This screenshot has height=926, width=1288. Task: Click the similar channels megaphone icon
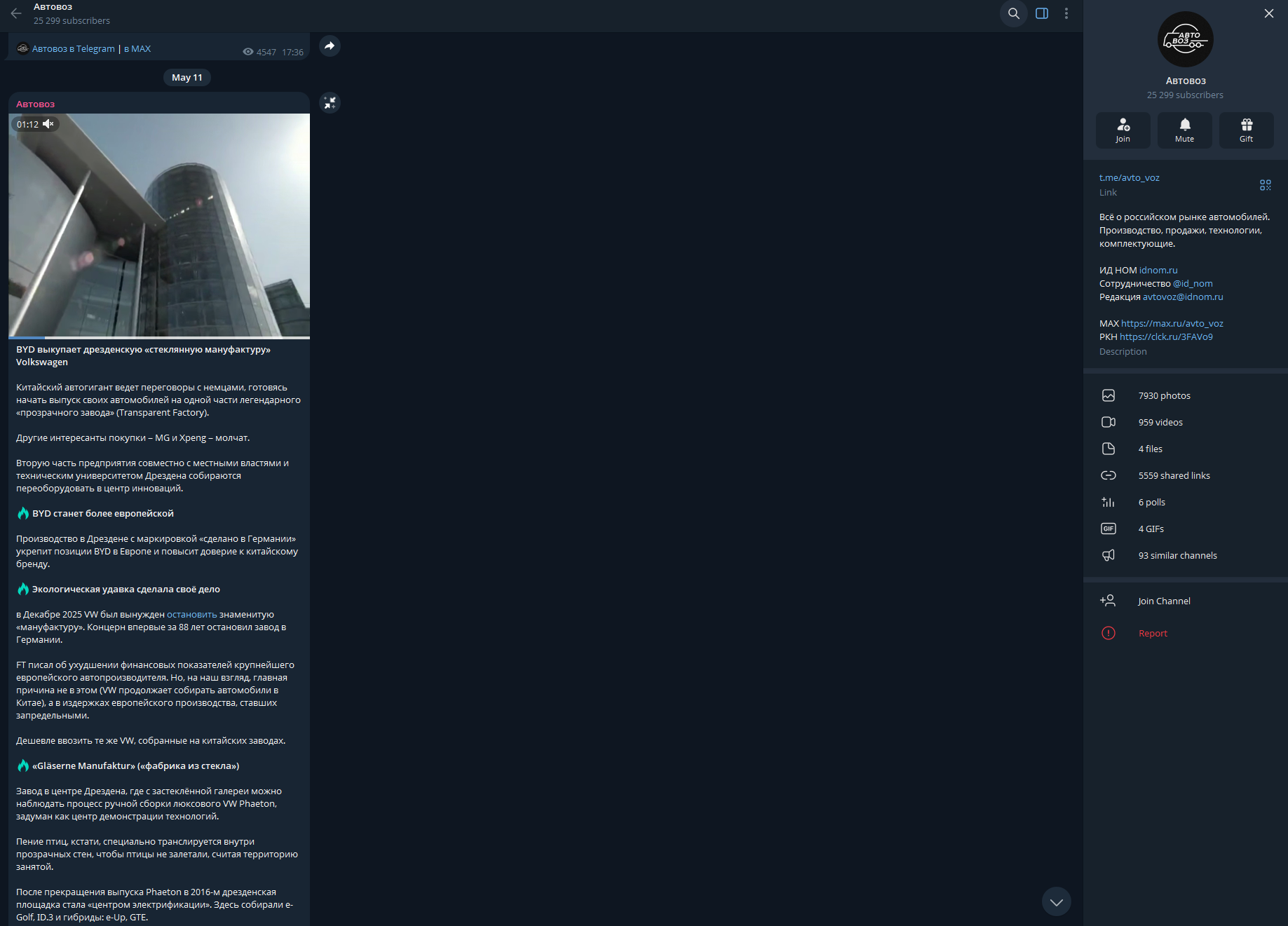tap(1109, 556)
